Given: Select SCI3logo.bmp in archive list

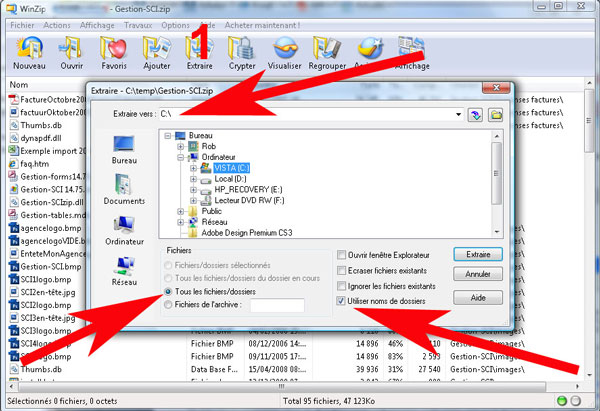Looking at the screenshot, I should [x=40, y=331].
